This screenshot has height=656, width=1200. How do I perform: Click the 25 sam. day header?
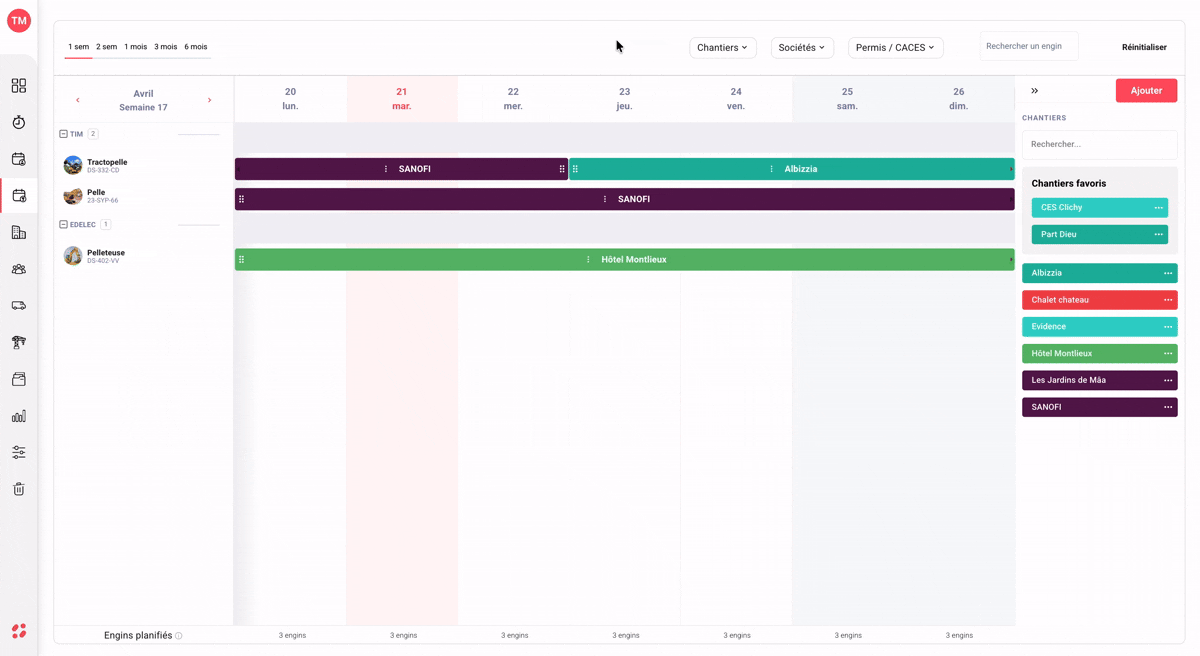[847, 99]
